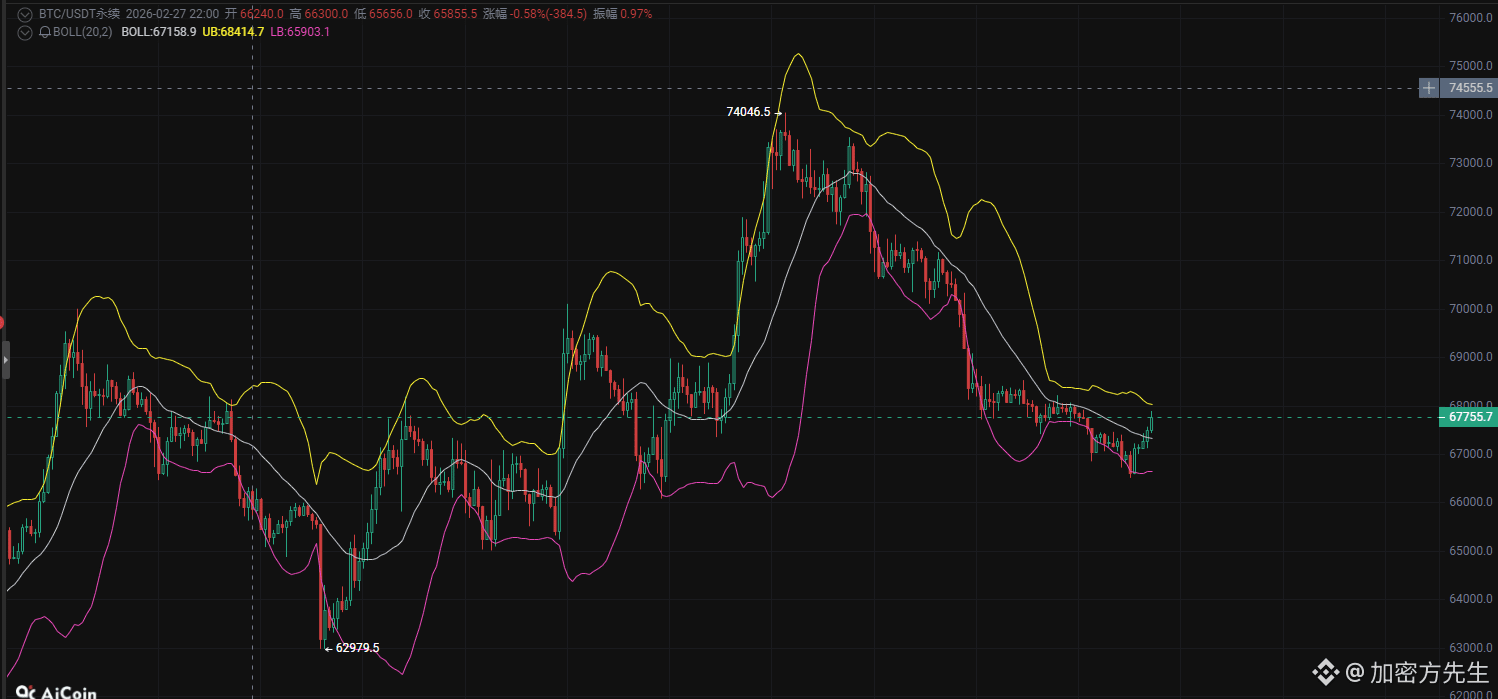
Task: Click the 2026-02-27 22:00 timestamp
Action: tap(172, 14)
